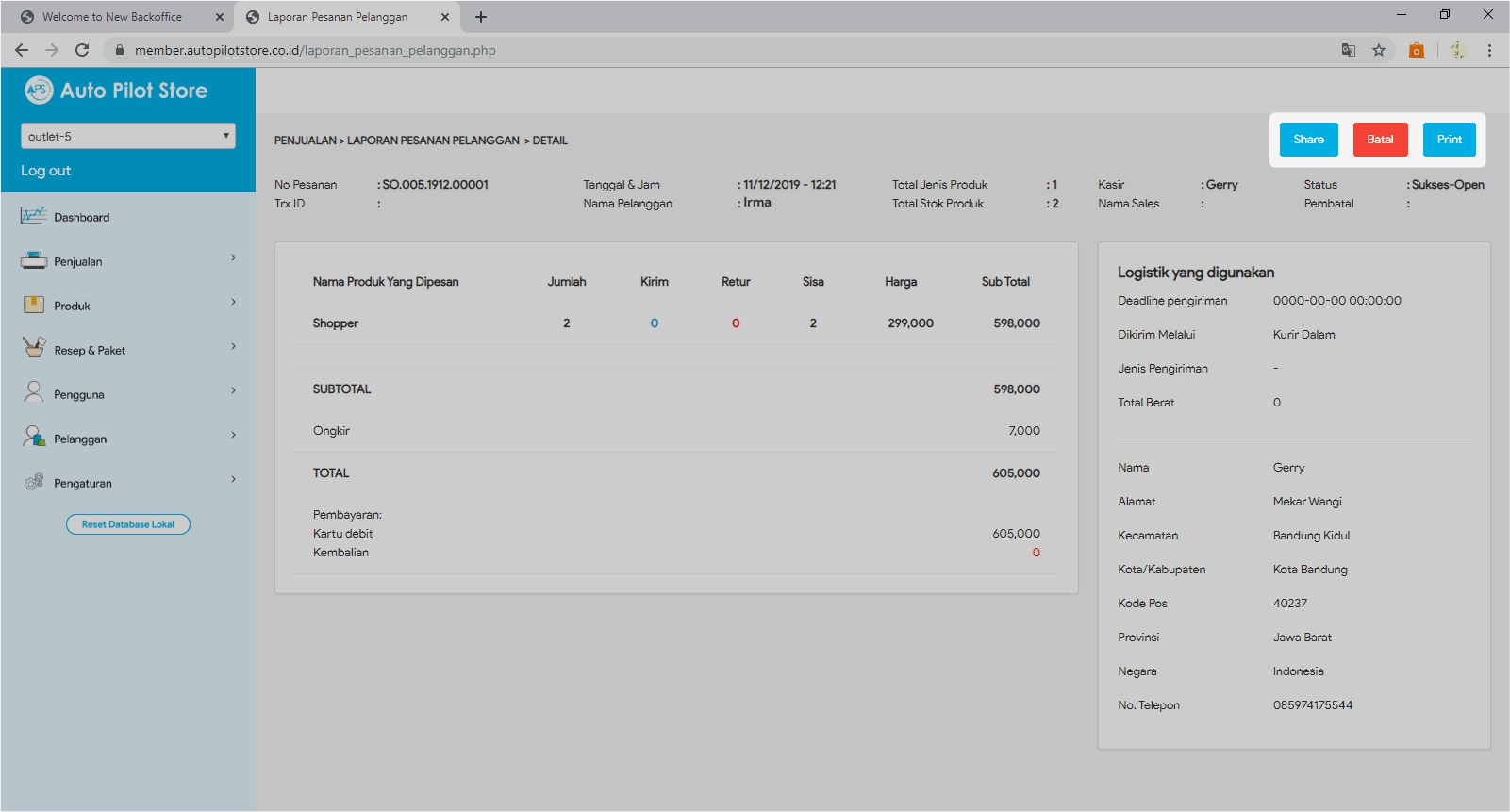Click the Reset Database Lokal button
This screenshot has height=812, width=1510.
pos(128,524)
